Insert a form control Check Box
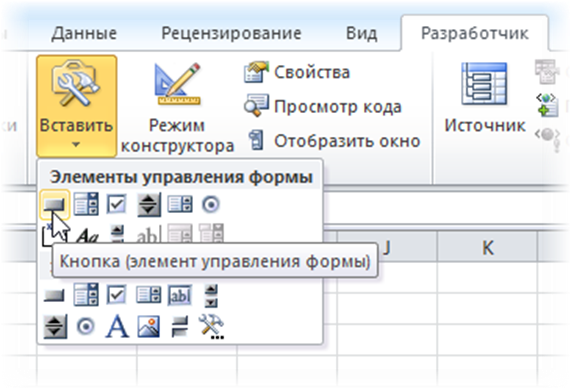Viewport: 571px width, 389px height. [x=117, y=204]
